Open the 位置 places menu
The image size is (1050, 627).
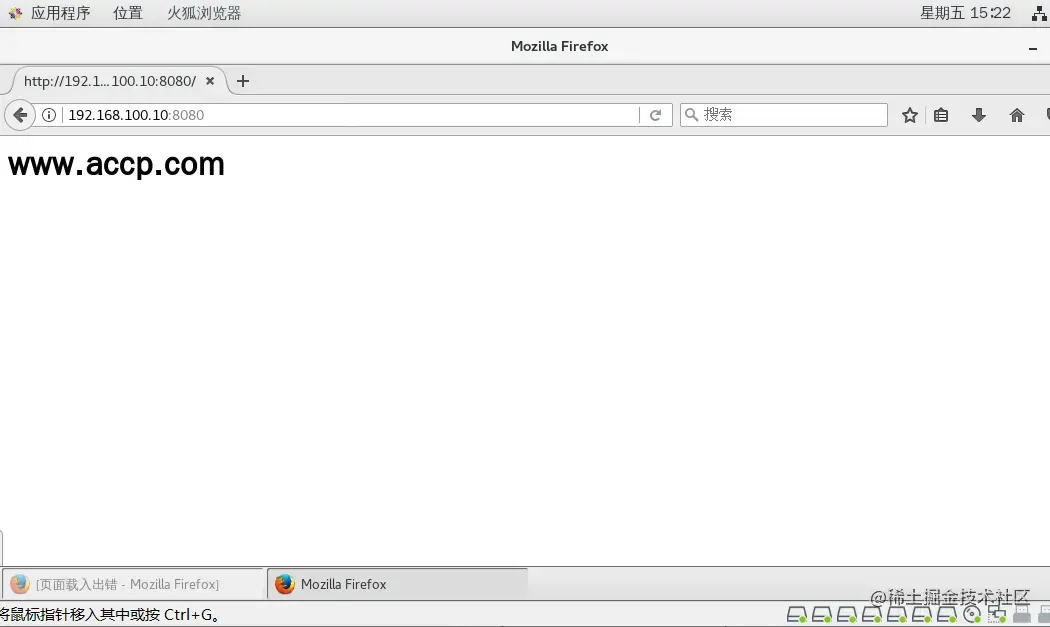click(x=128, y=13)
